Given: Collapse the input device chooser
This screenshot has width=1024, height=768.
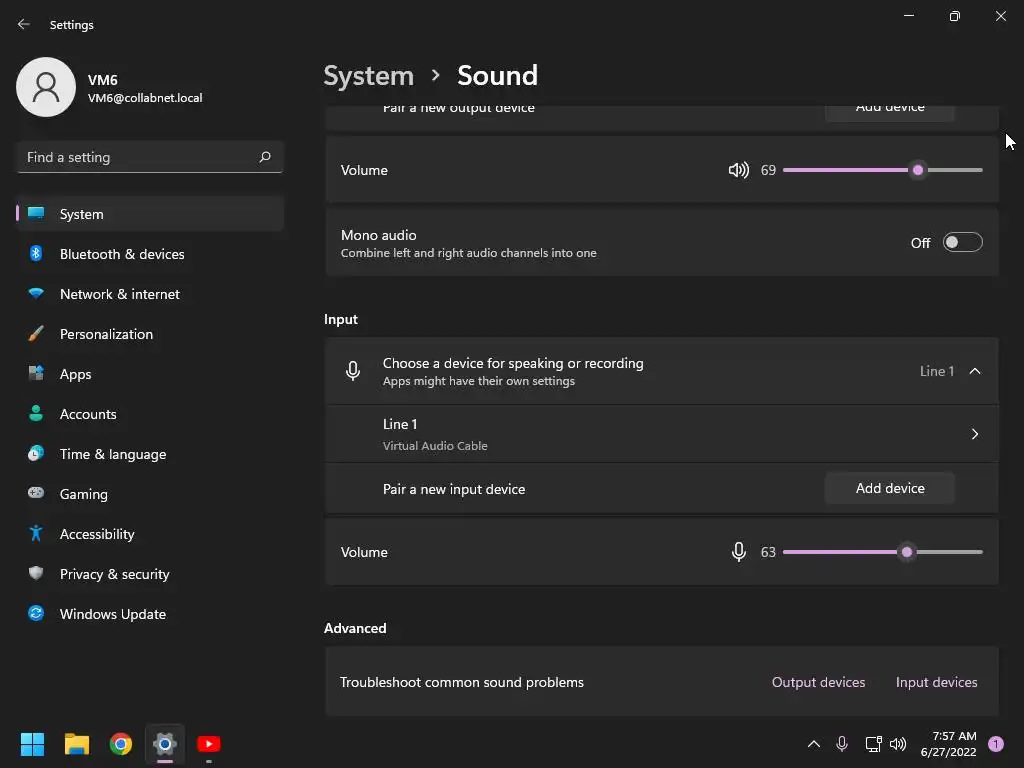Looking at the screenshot, I should pyautogui.click(x=975, y=371).
